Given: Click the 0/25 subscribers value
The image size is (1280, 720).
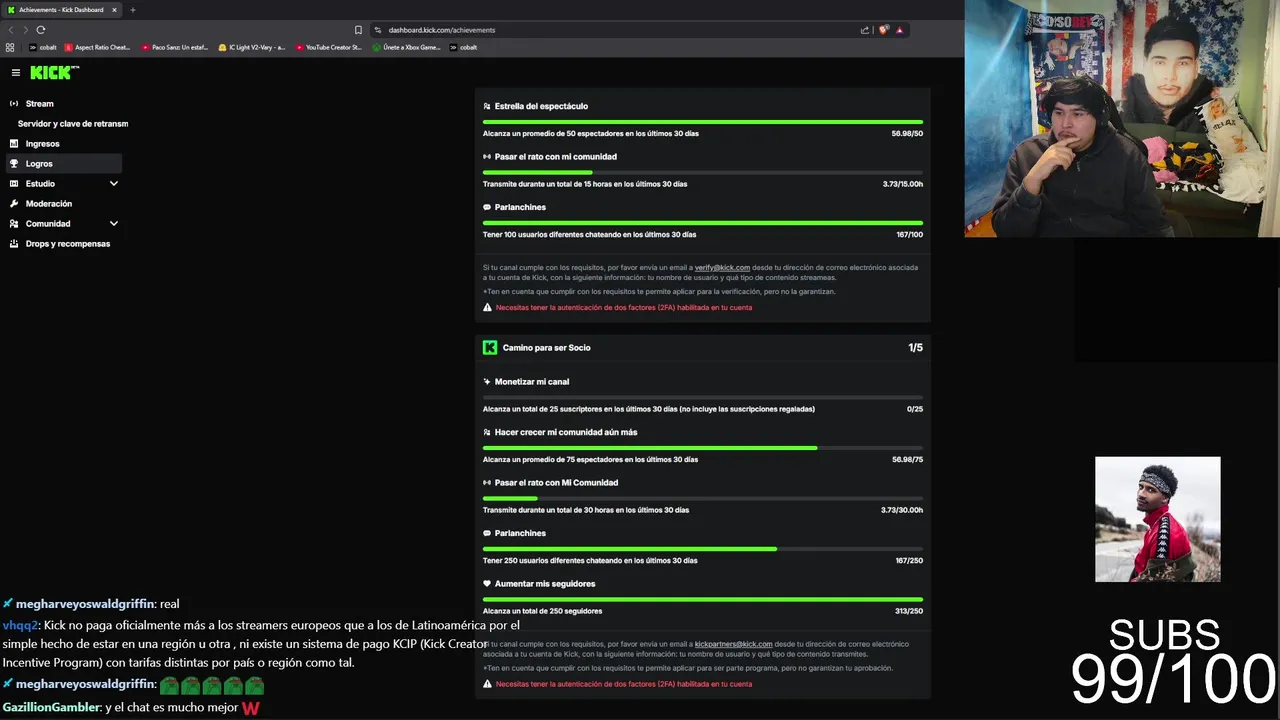Looking at the screenshot, I should pyautogui.click(x=915, y=409).
